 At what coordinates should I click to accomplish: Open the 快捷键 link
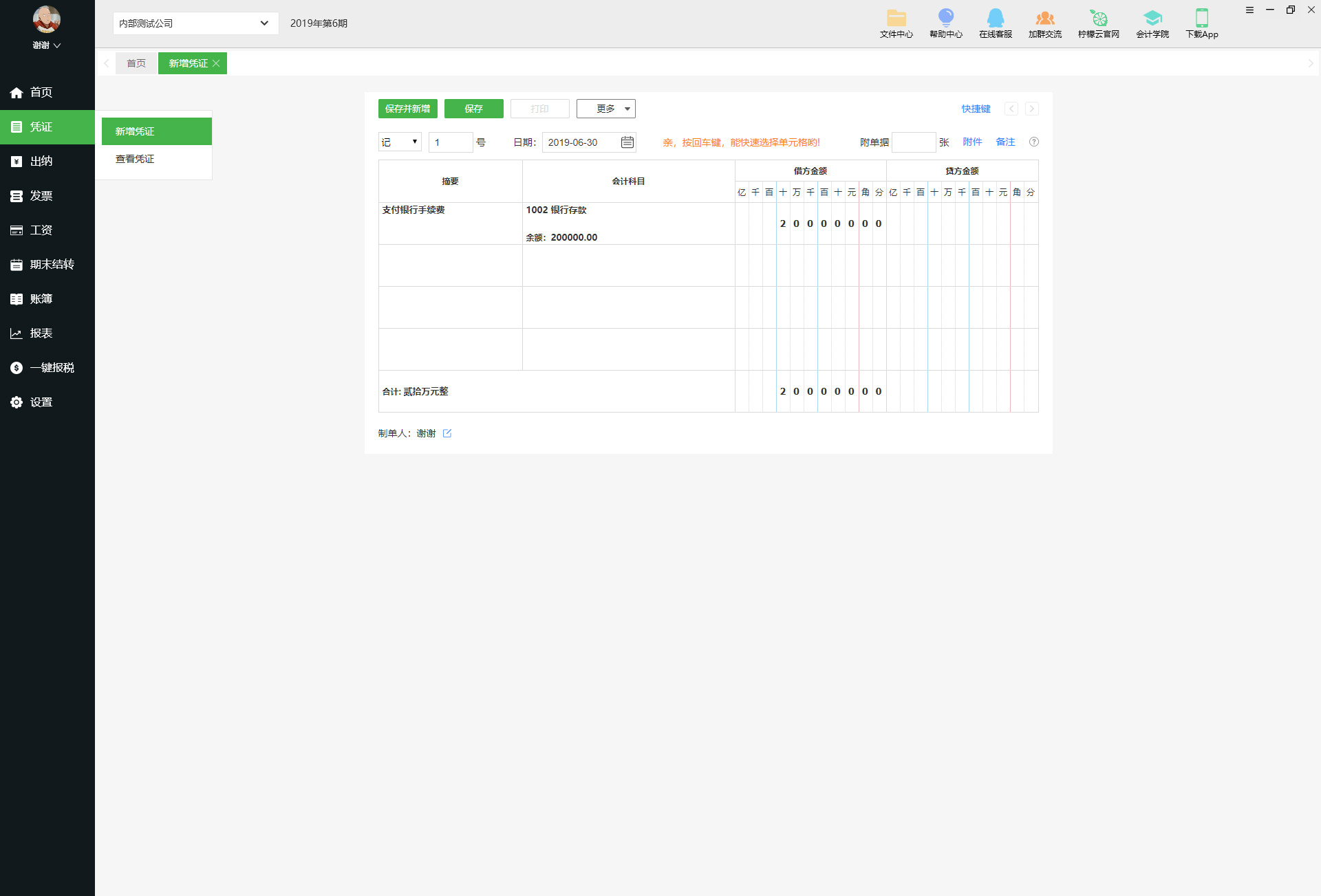pyautogui.click(x=975, y=109)
